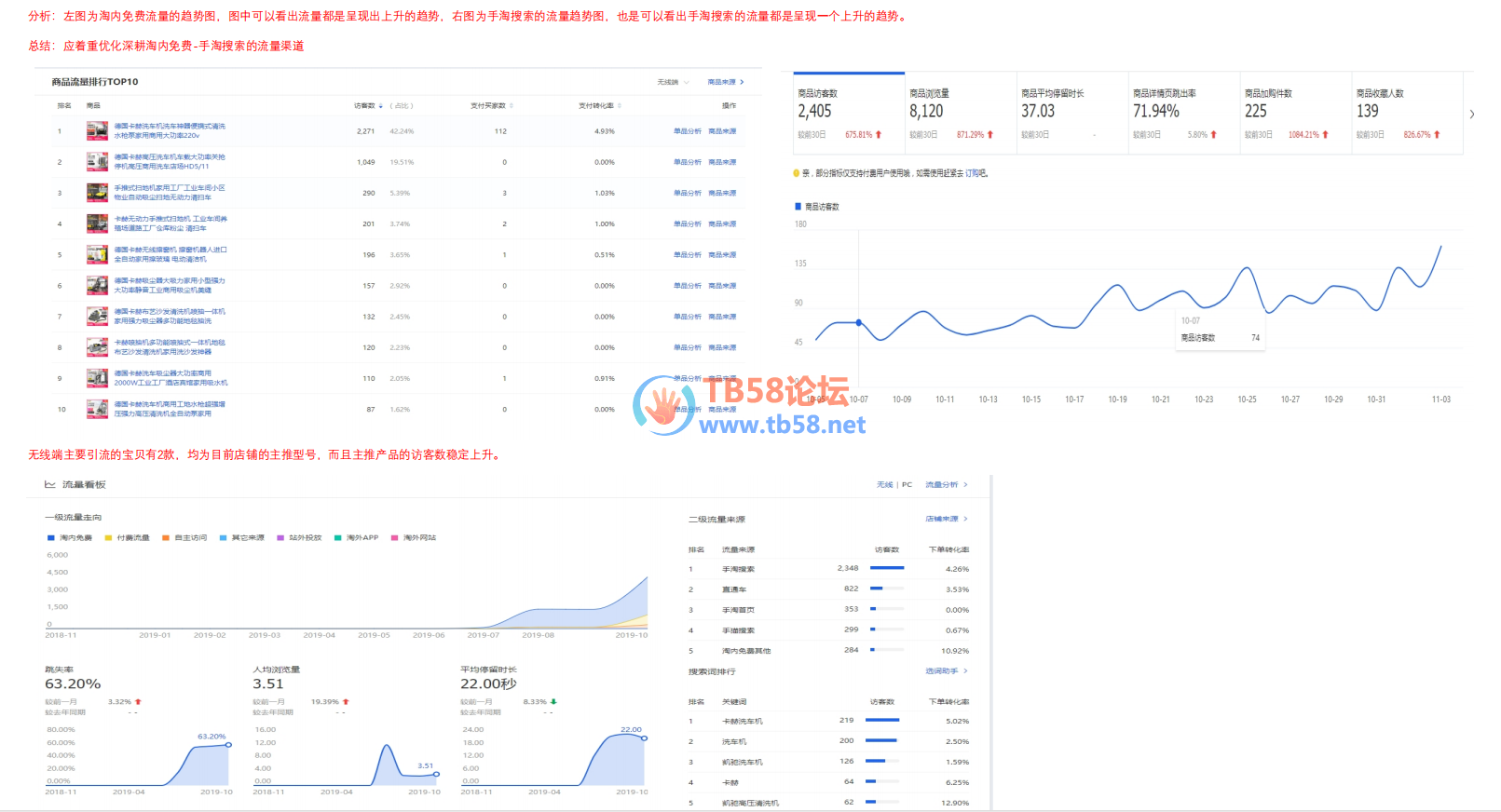Open the 店铺来源 link

(x=946, y=519)
